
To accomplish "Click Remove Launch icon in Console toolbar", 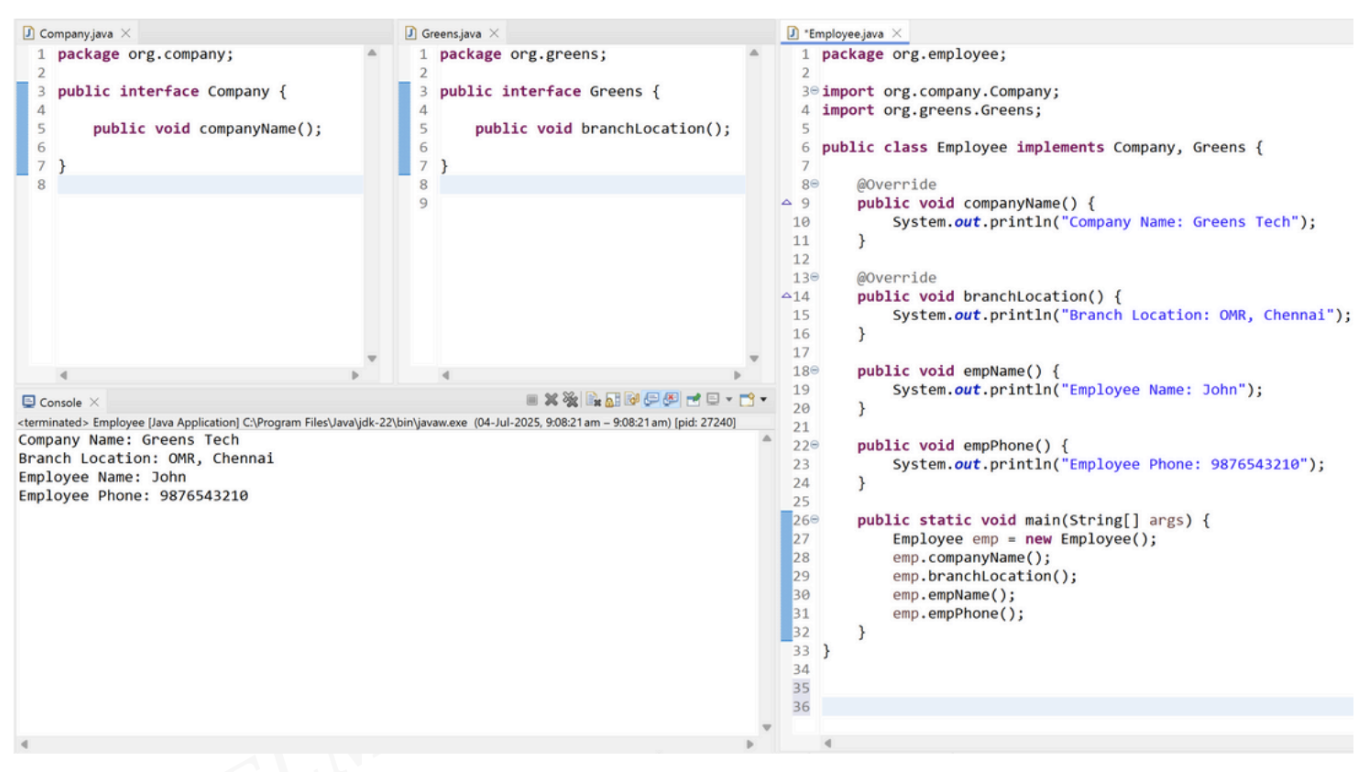I will [550, 401].
